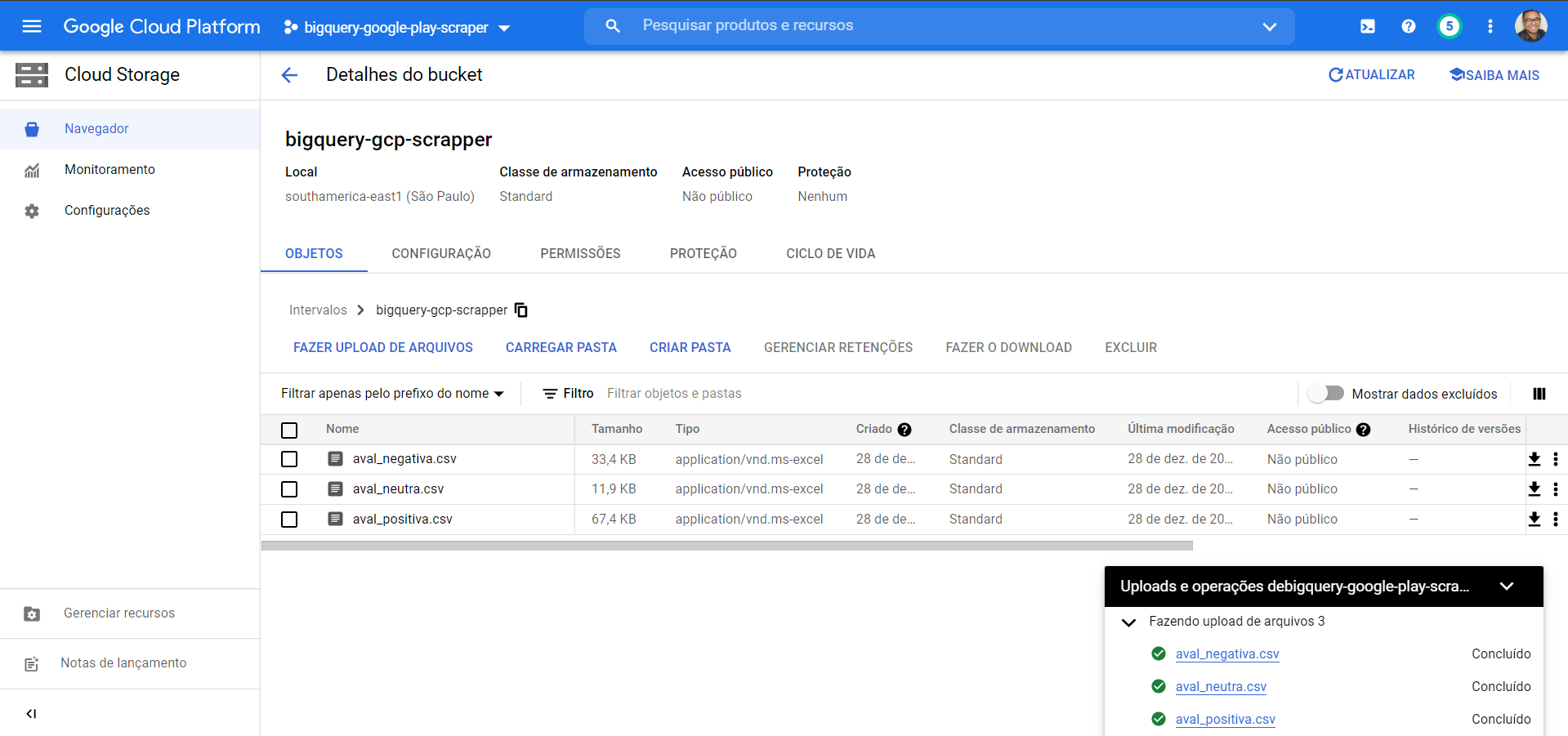Switch to the PERMISSÕES tab

[580, 253]
